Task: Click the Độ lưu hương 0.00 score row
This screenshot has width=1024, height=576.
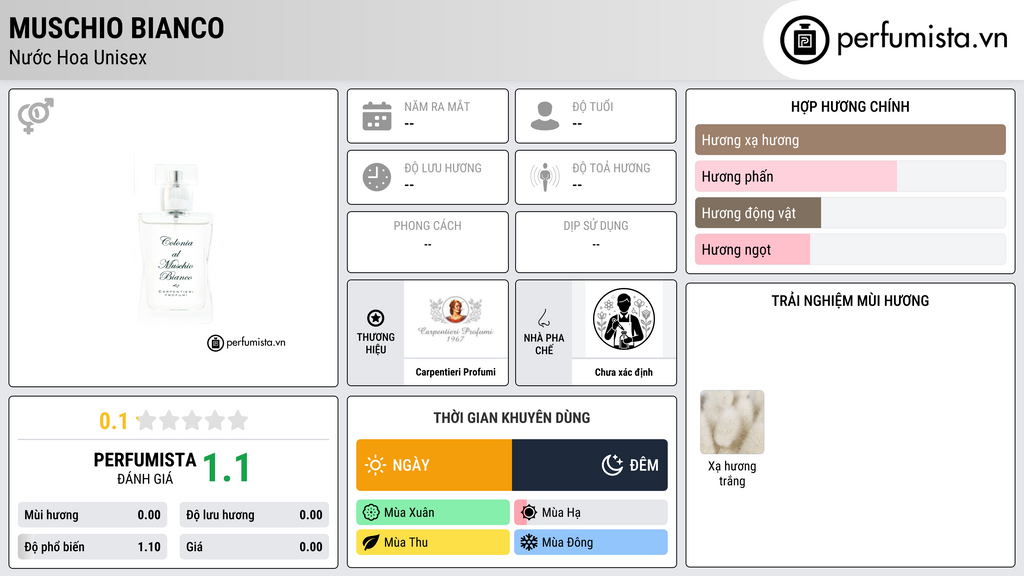Action: pyautogui.click(x=254, y=515)
